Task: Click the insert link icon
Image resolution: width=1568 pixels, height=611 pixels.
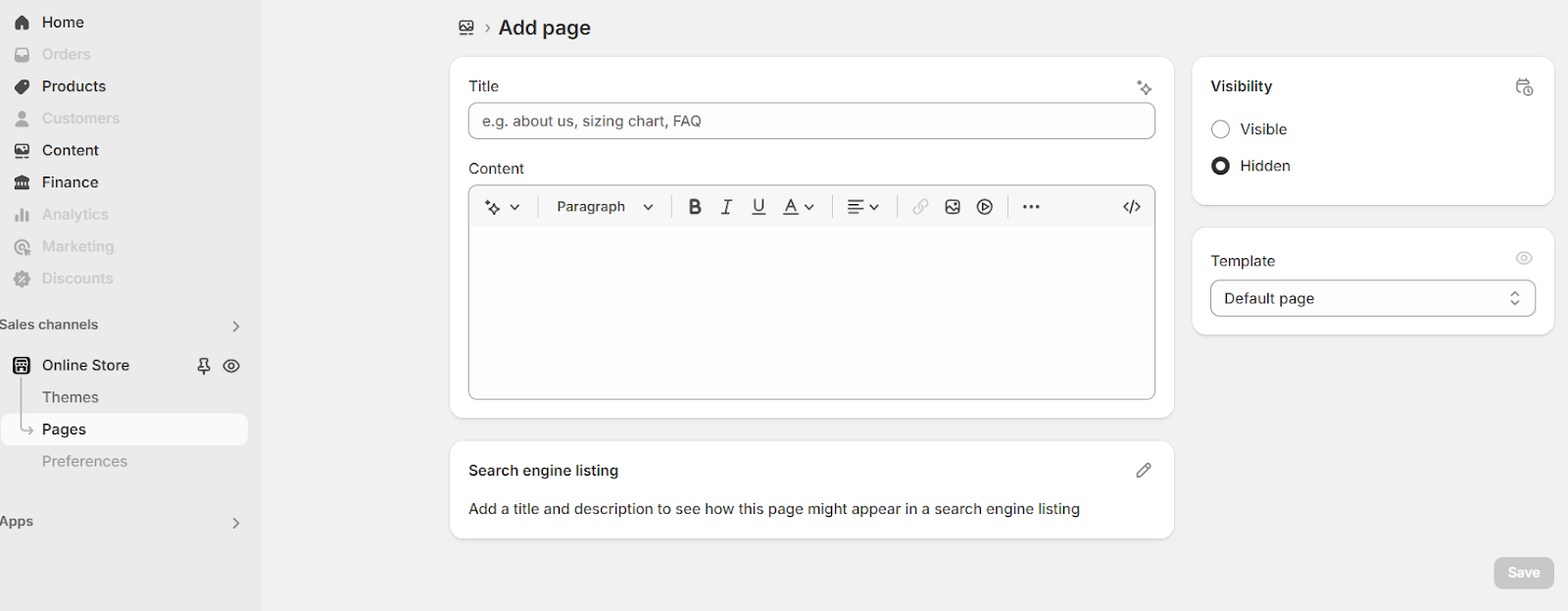Action: 920,207
